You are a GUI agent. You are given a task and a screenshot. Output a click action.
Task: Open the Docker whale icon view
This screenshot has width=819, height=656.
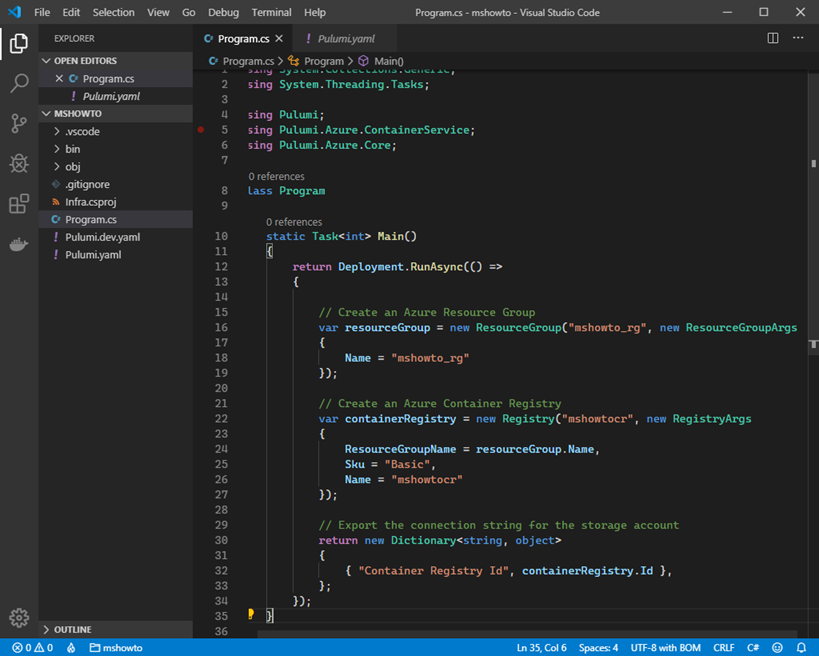click(x=19, y=244)
